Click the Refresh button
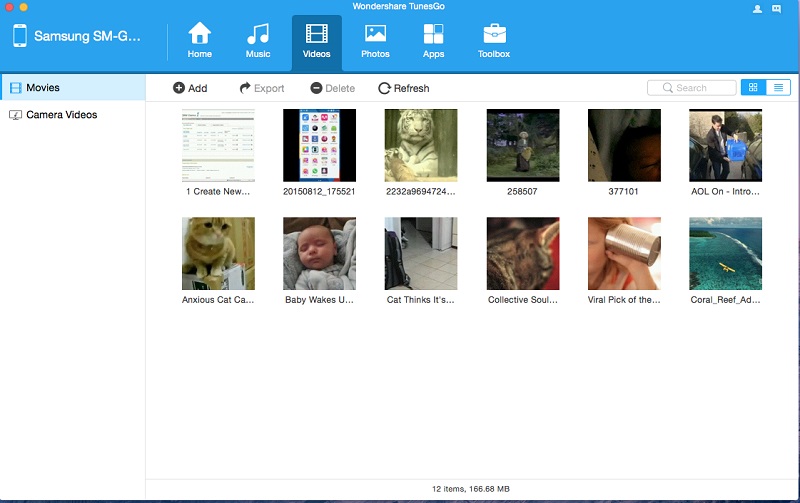This screenshot has width=800, height=503. pos(404,88)
